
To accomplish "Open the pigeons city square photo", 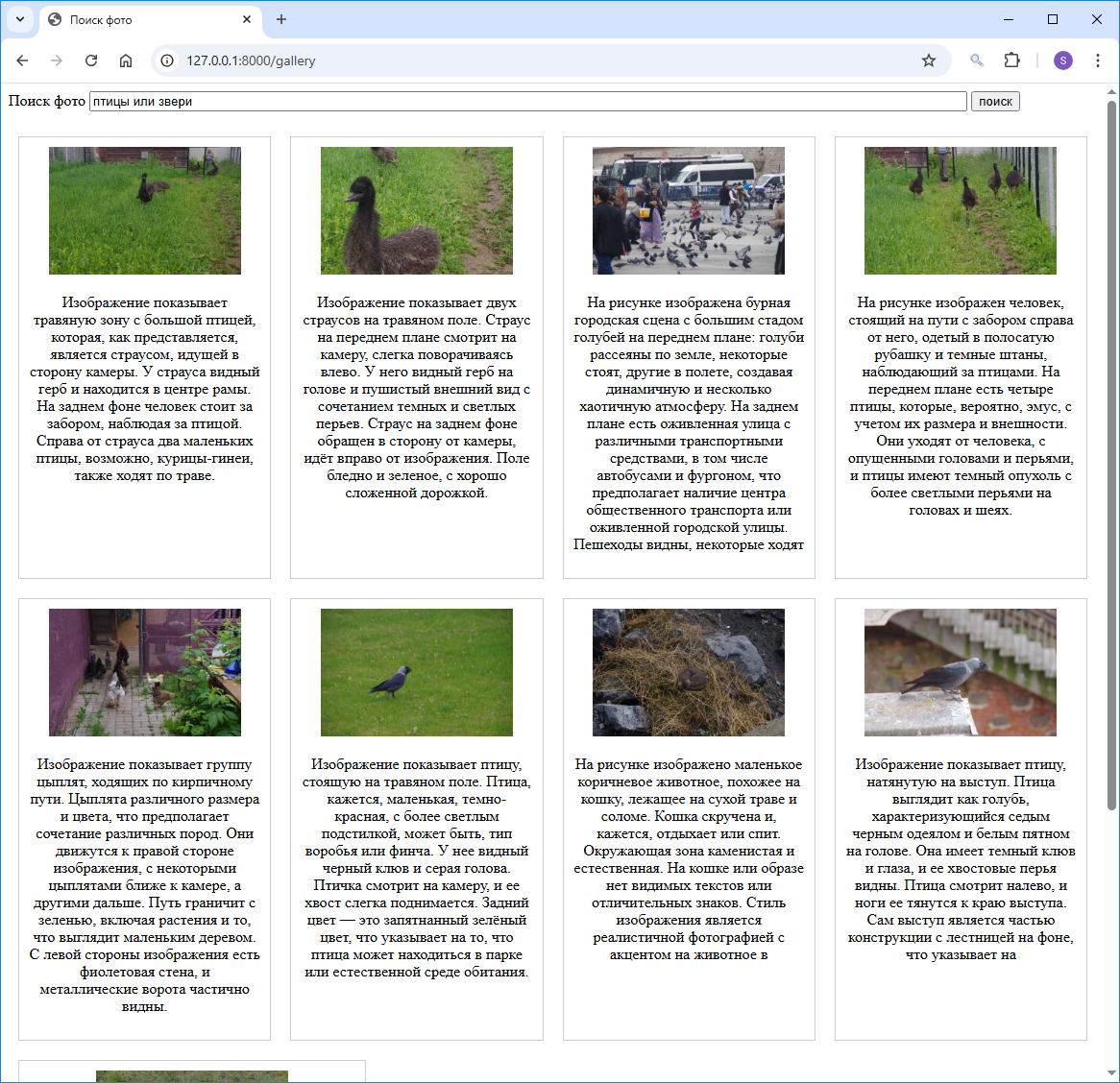I will click(x=688, y=210).
